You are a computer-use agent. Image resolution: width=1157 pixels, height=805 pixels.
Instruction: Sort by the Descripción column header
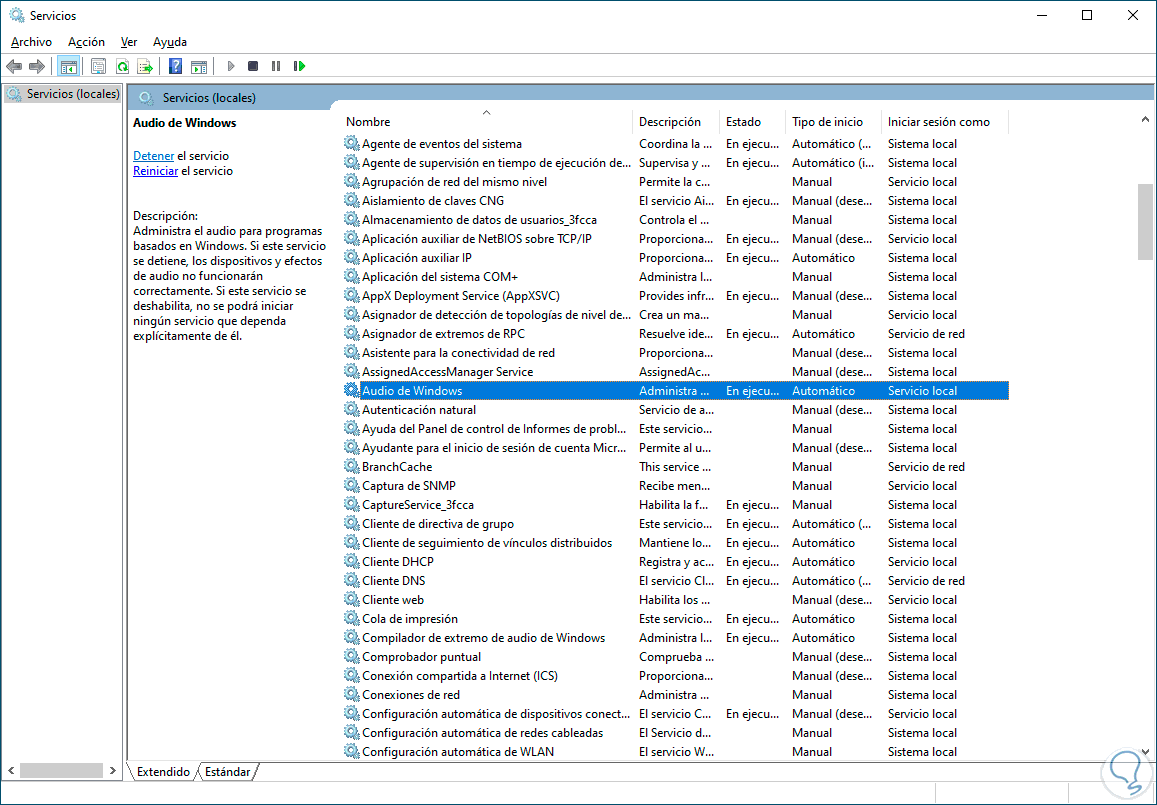(x=676, y=122)
